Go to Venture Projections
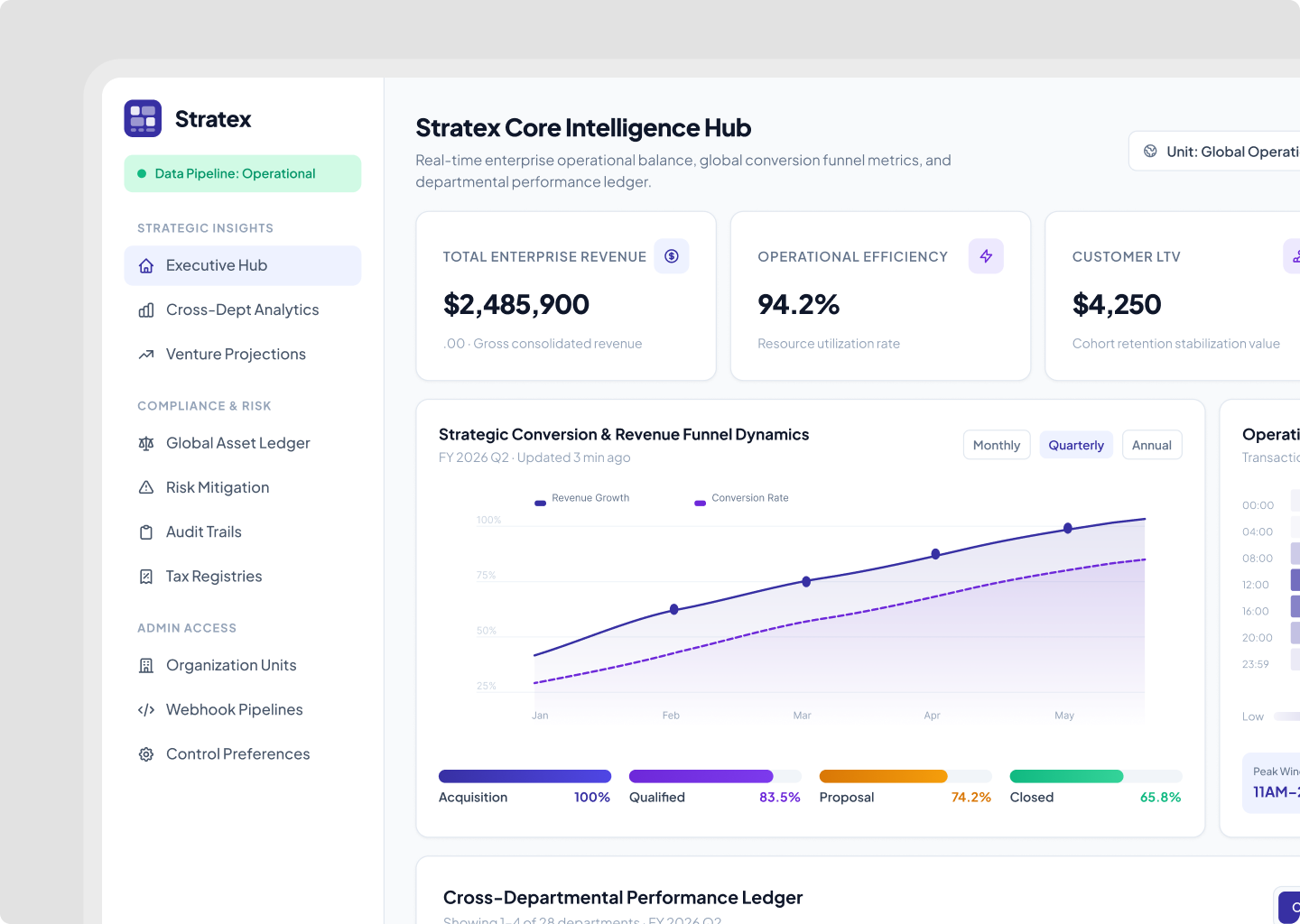The width and height of the screenshot is (1300, 924). click(x=243, y=355)
